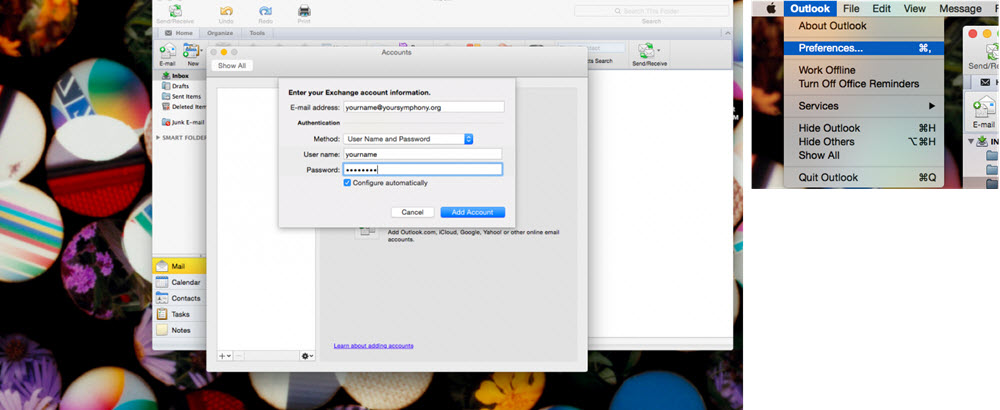
Task: Click the E-mail ribbon icon beside New
Action: [167, 52]
